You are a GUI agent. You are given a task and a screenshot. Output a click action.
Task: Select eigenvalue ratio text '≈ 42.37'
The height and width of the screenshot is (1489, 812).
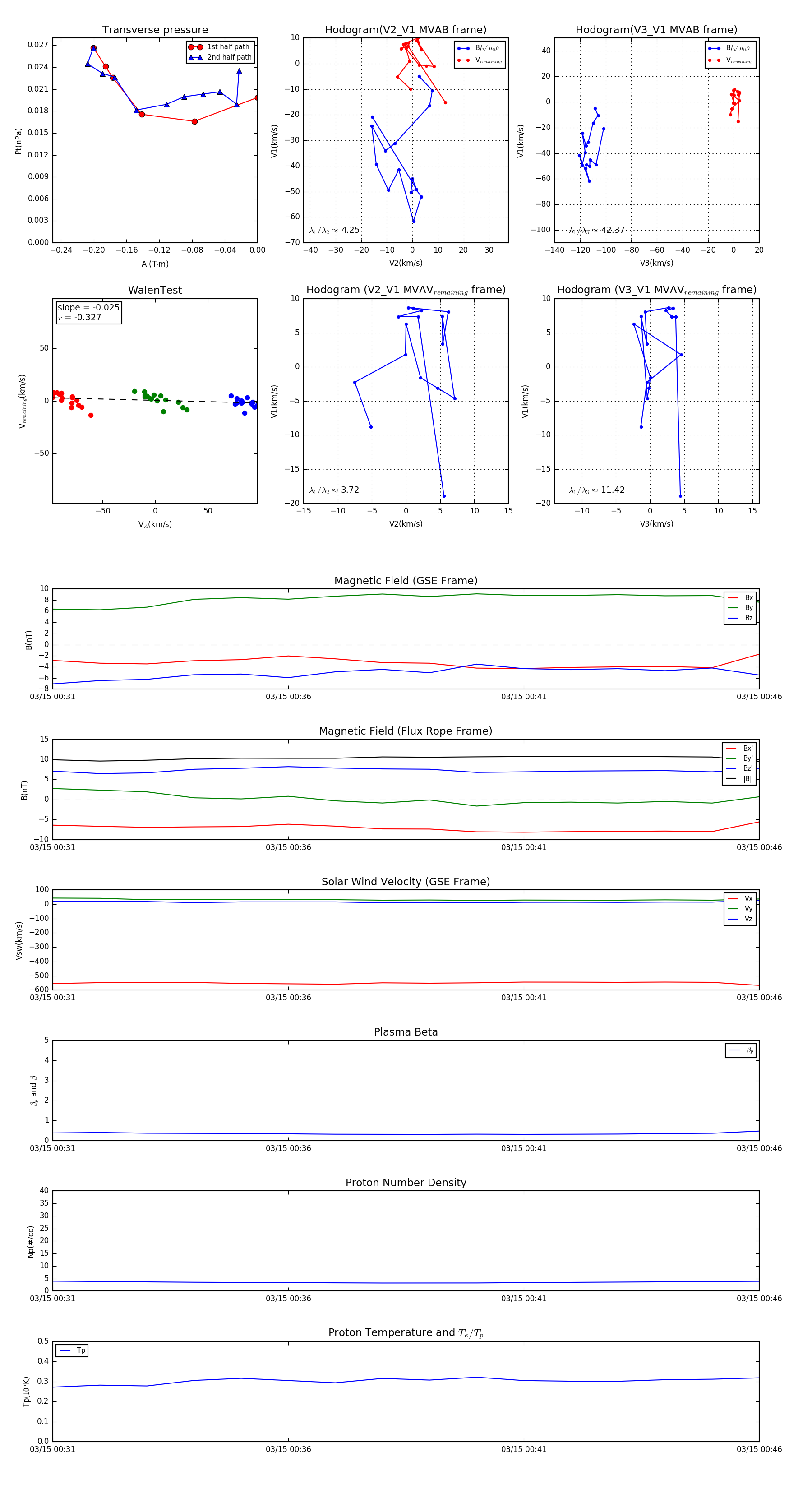(x=597, y=230)
